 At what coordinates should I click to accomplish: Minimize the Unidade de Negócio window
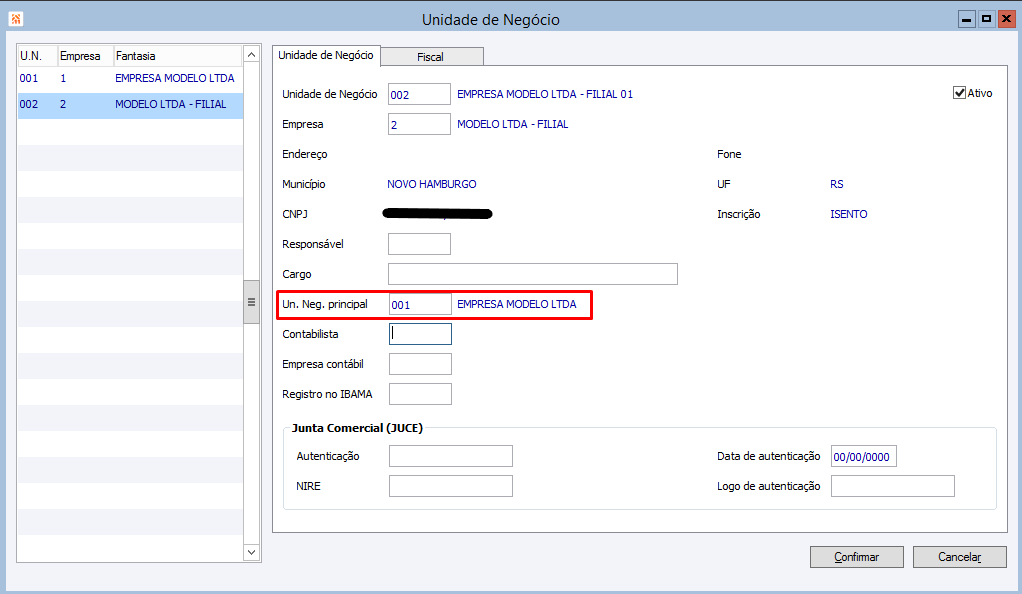(x=967, y=19)
